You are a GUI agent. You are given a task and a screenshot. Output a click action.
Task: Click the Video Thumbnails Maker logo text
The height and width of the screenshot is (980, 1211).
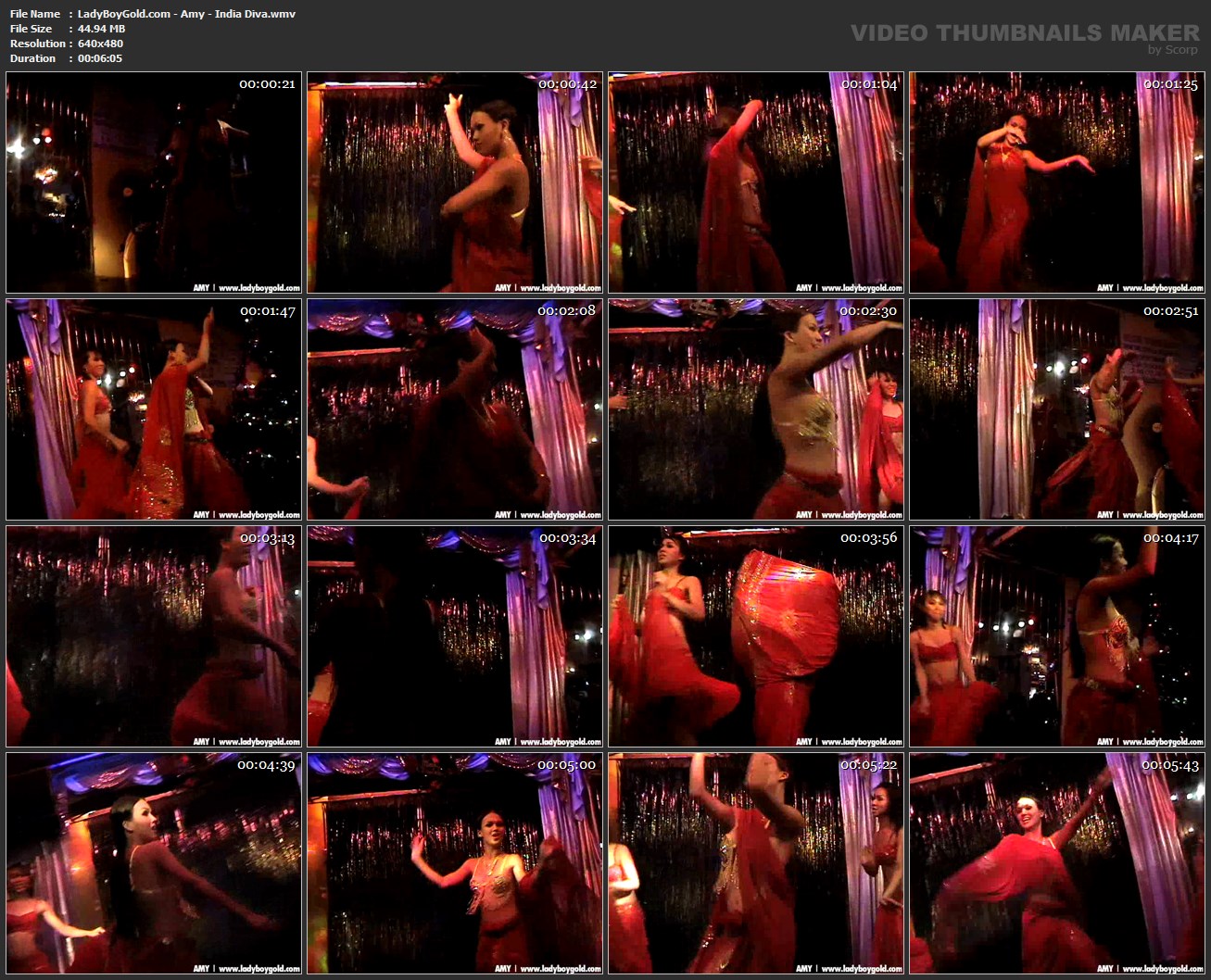[x=1024, y=33]
